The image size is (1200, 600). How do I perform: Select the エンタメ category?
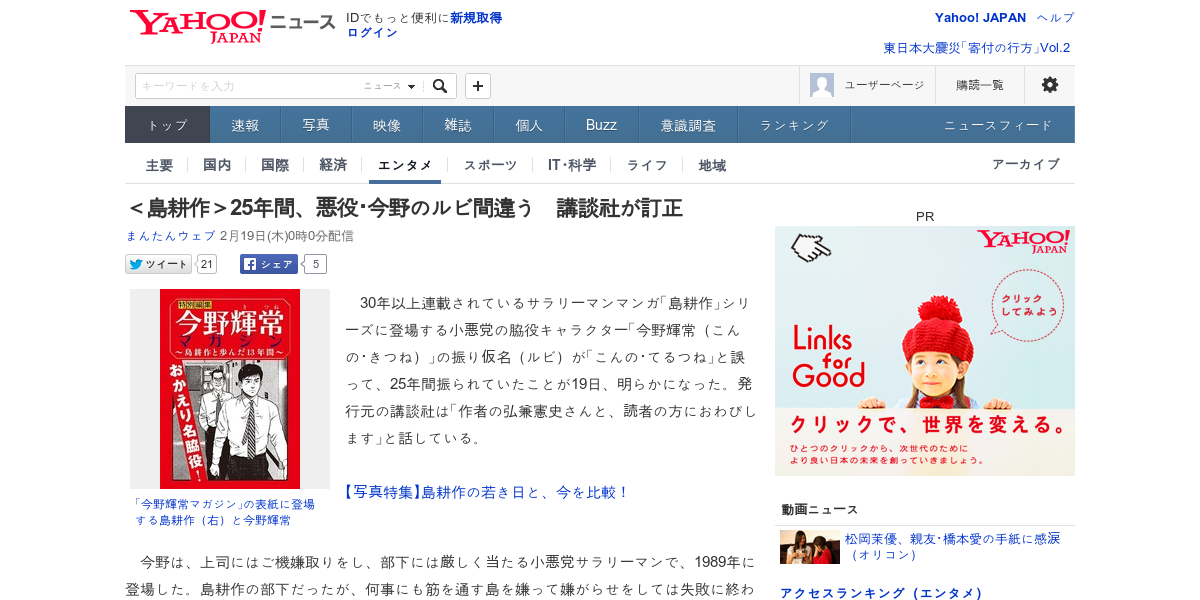tap(405, 165)
